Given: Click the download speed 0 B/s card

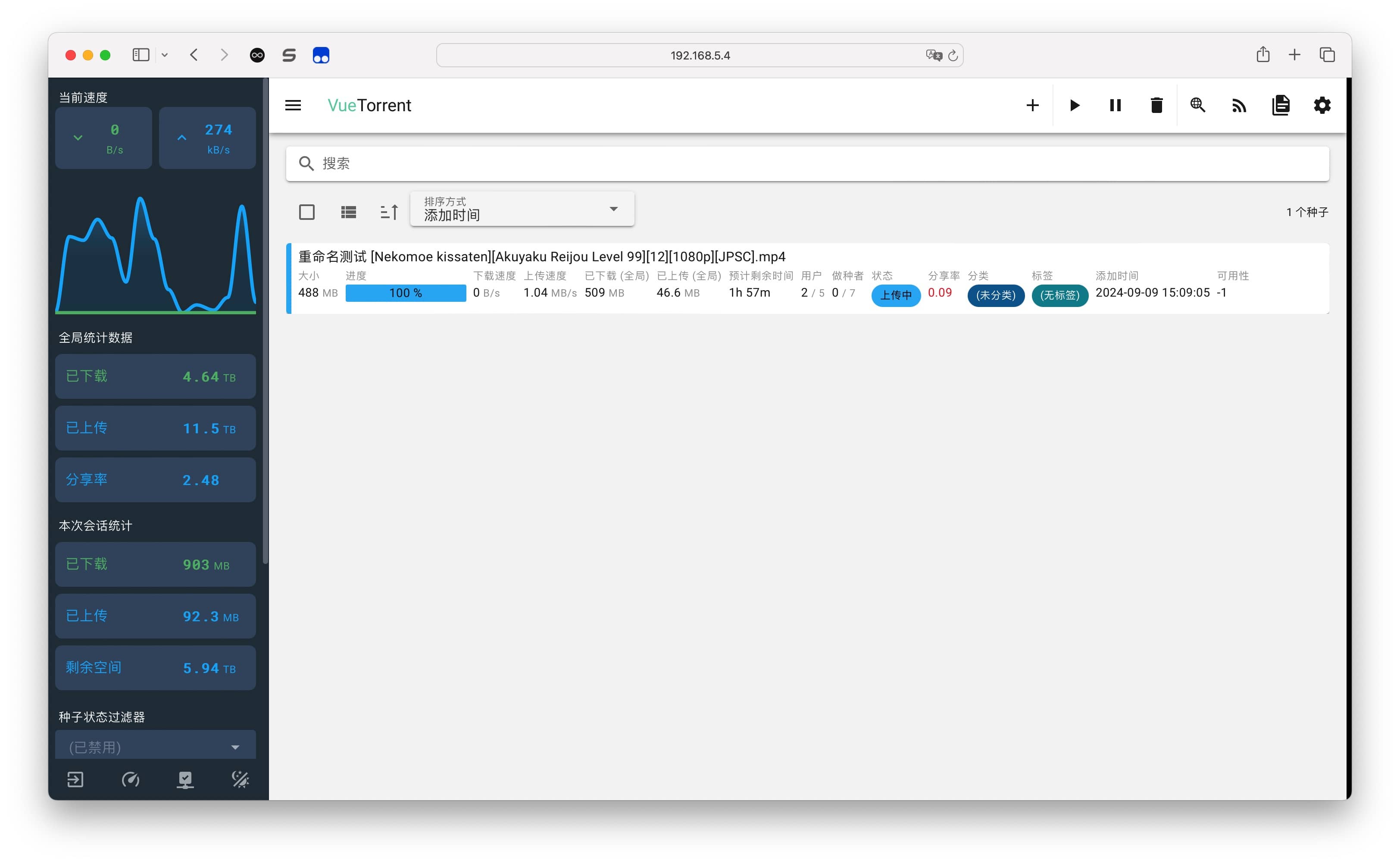Looking at the screenshot, I should pos(103,138).
